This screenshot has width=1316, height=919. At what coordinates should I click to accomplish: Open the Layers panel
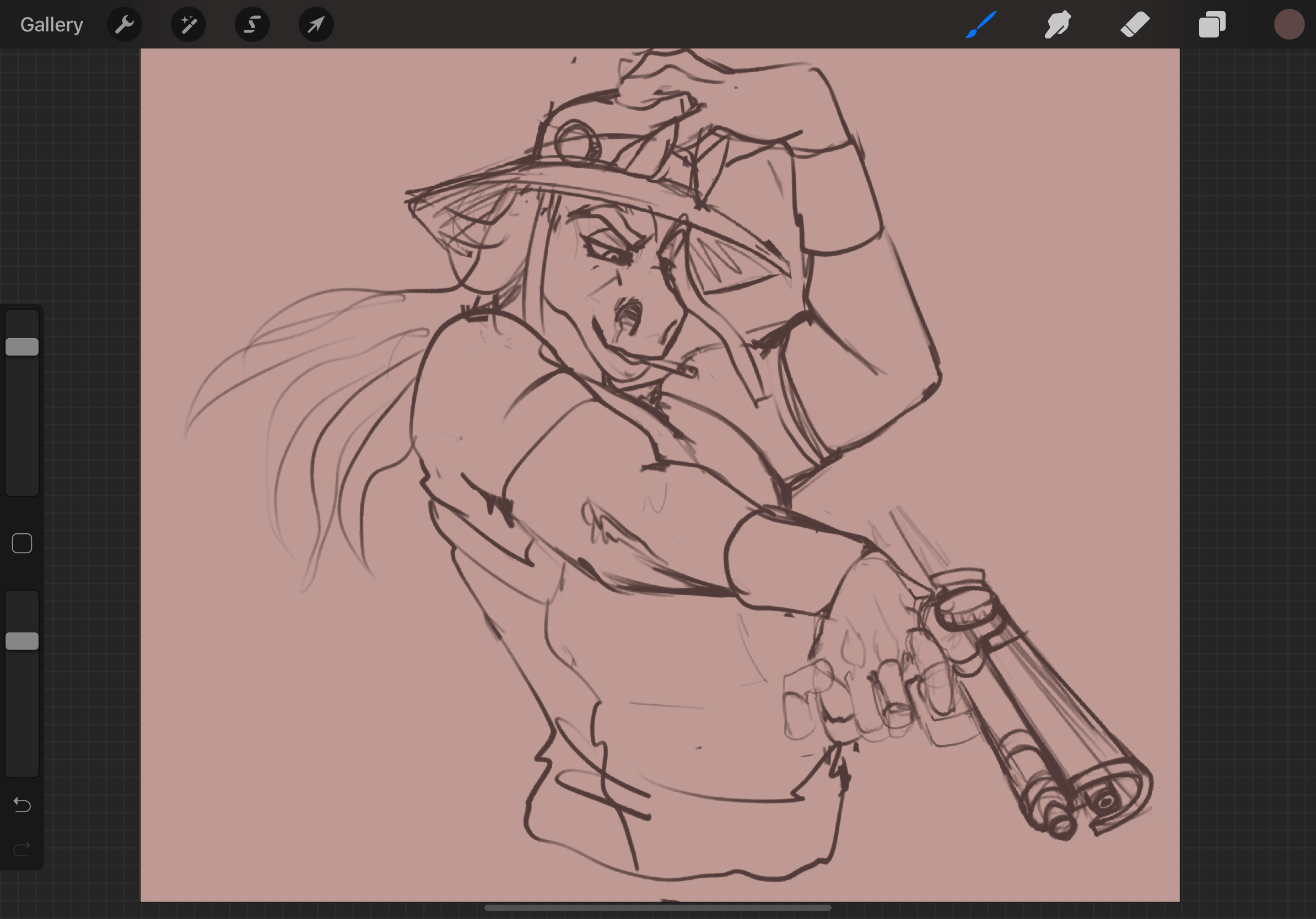pyautogui.click(x=1212, y=25)
